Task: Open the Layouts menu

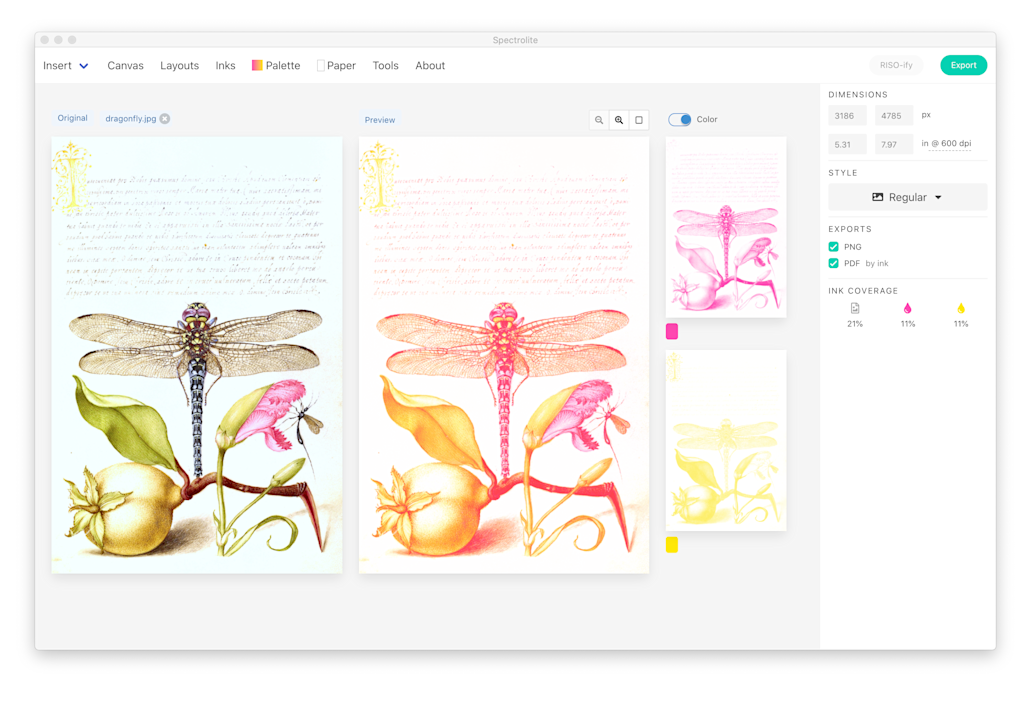Action: click(x=180, y=65)
